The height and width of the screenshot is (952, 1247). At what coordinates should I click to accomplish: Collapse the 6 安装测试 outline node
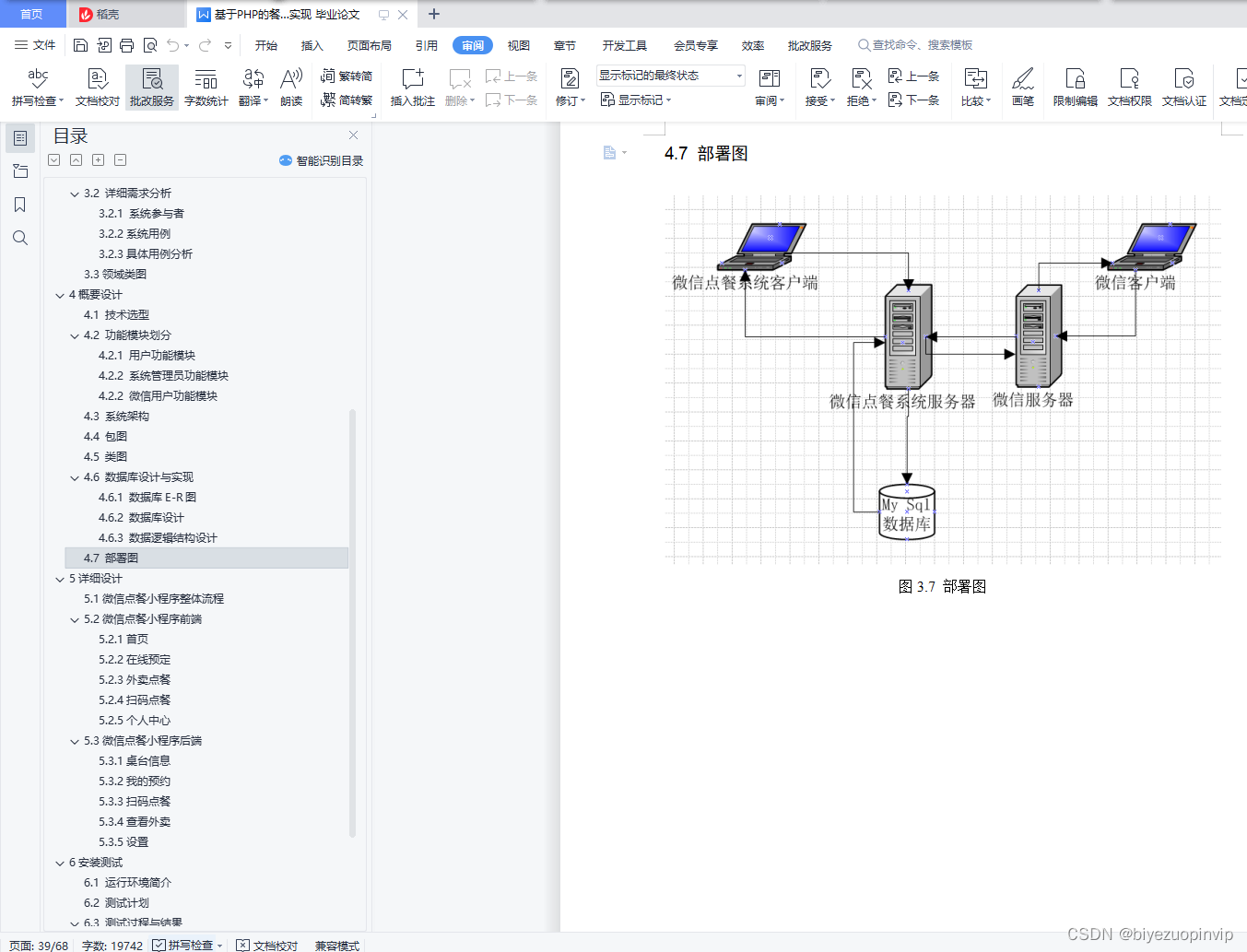(60, 863)
